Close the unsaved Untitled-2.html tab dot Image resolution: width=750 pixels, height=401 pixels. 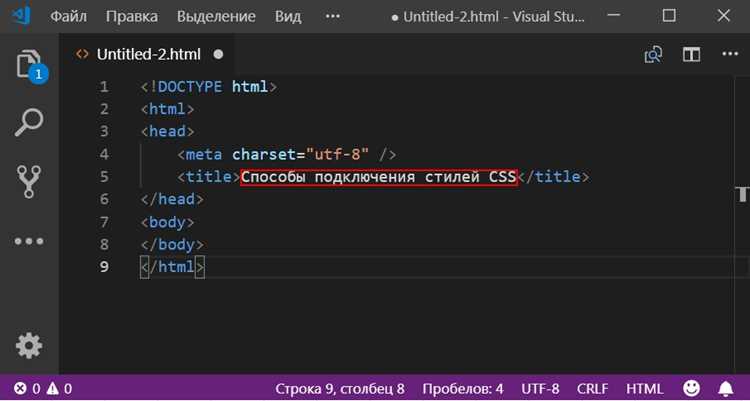pyautogui.click(x=218, y=55)
